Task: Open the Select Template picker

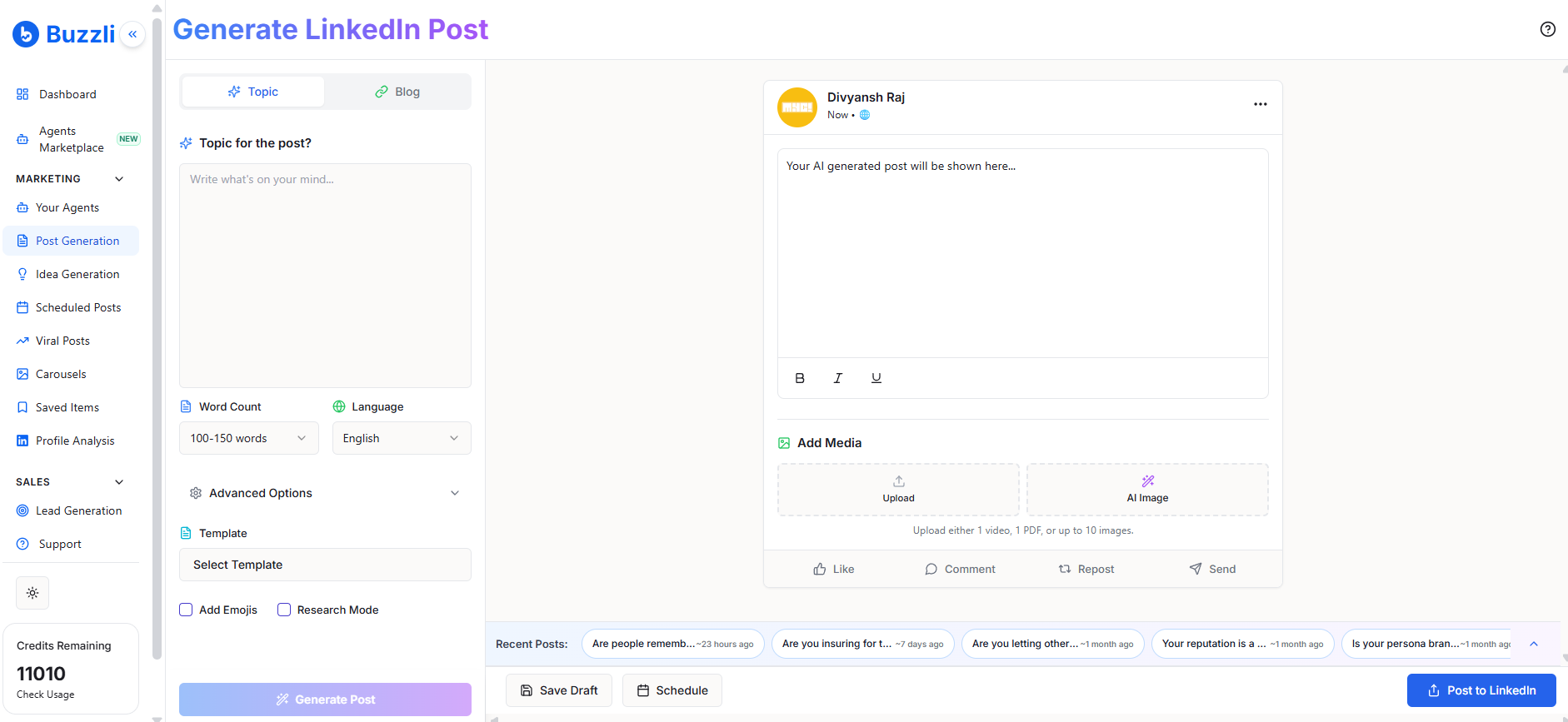Action: 325,565
